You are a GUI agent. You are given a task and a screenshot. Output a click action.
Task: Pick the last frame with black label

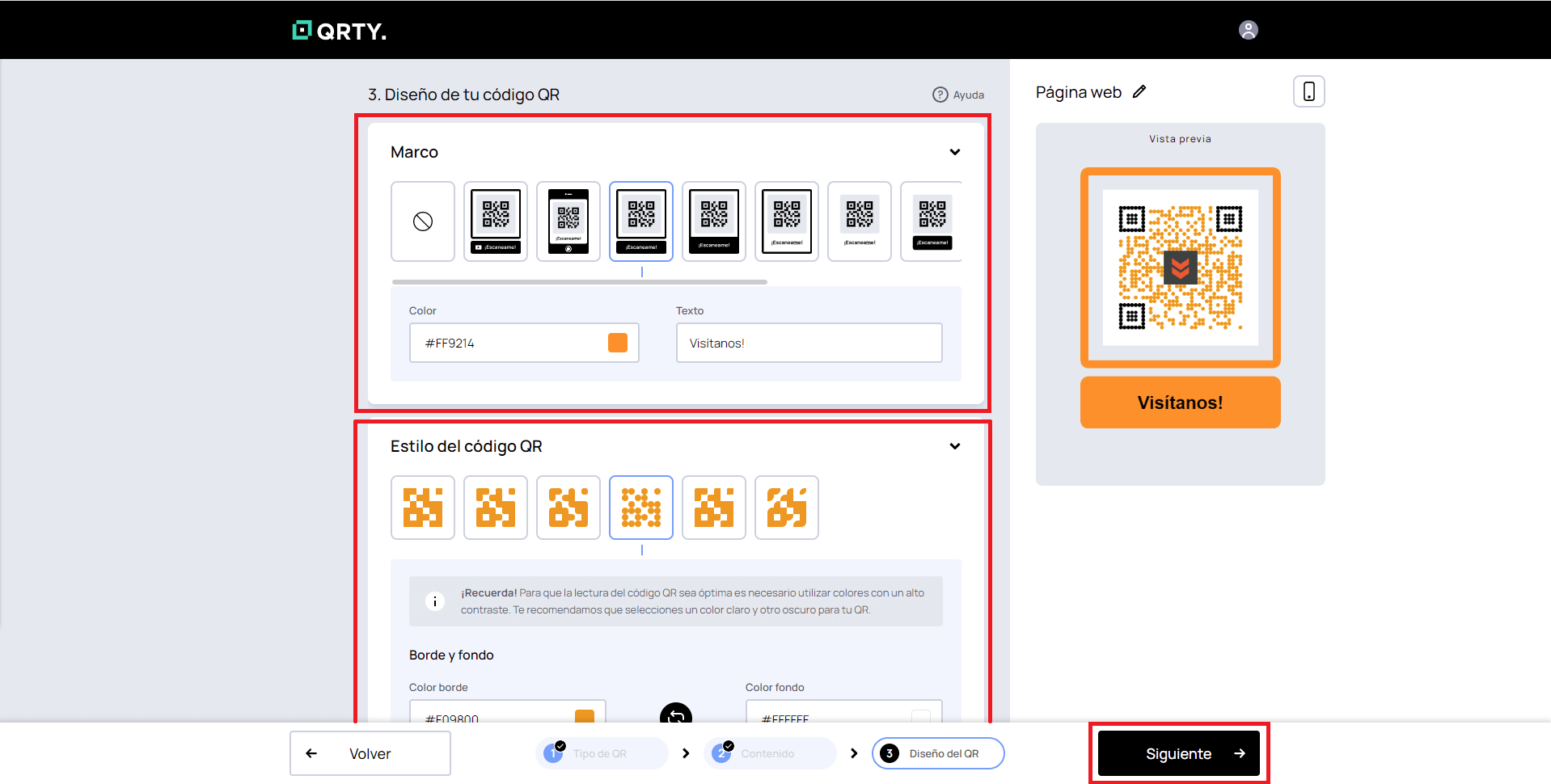tap(932, 221)
